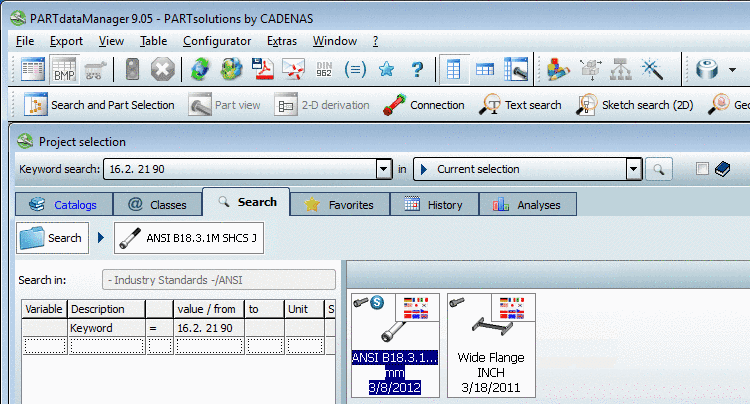This screenshot has height=404, width=750.
Task: Open Sketch search (2D)
Action: [x=635, y=105]
